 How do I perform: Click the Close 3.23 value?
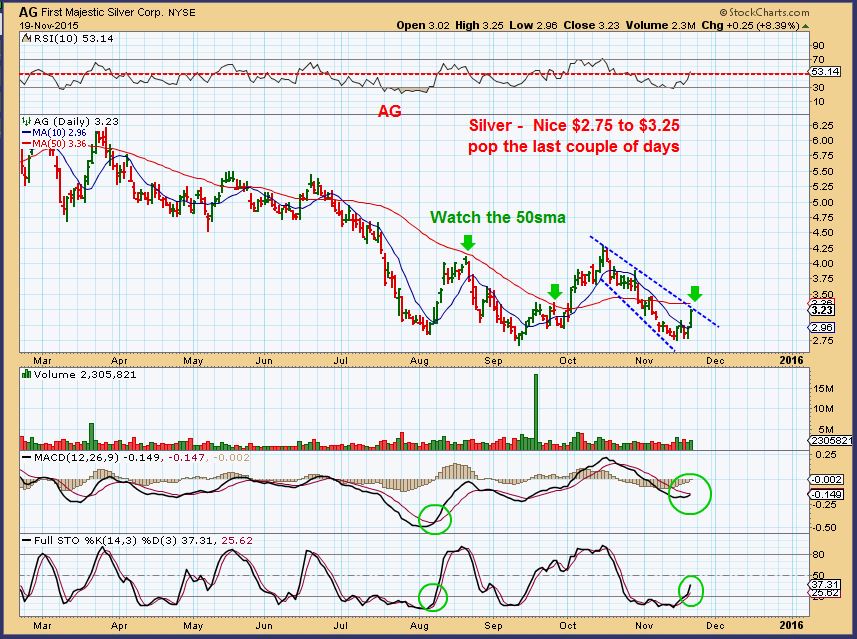pos(591,26)
